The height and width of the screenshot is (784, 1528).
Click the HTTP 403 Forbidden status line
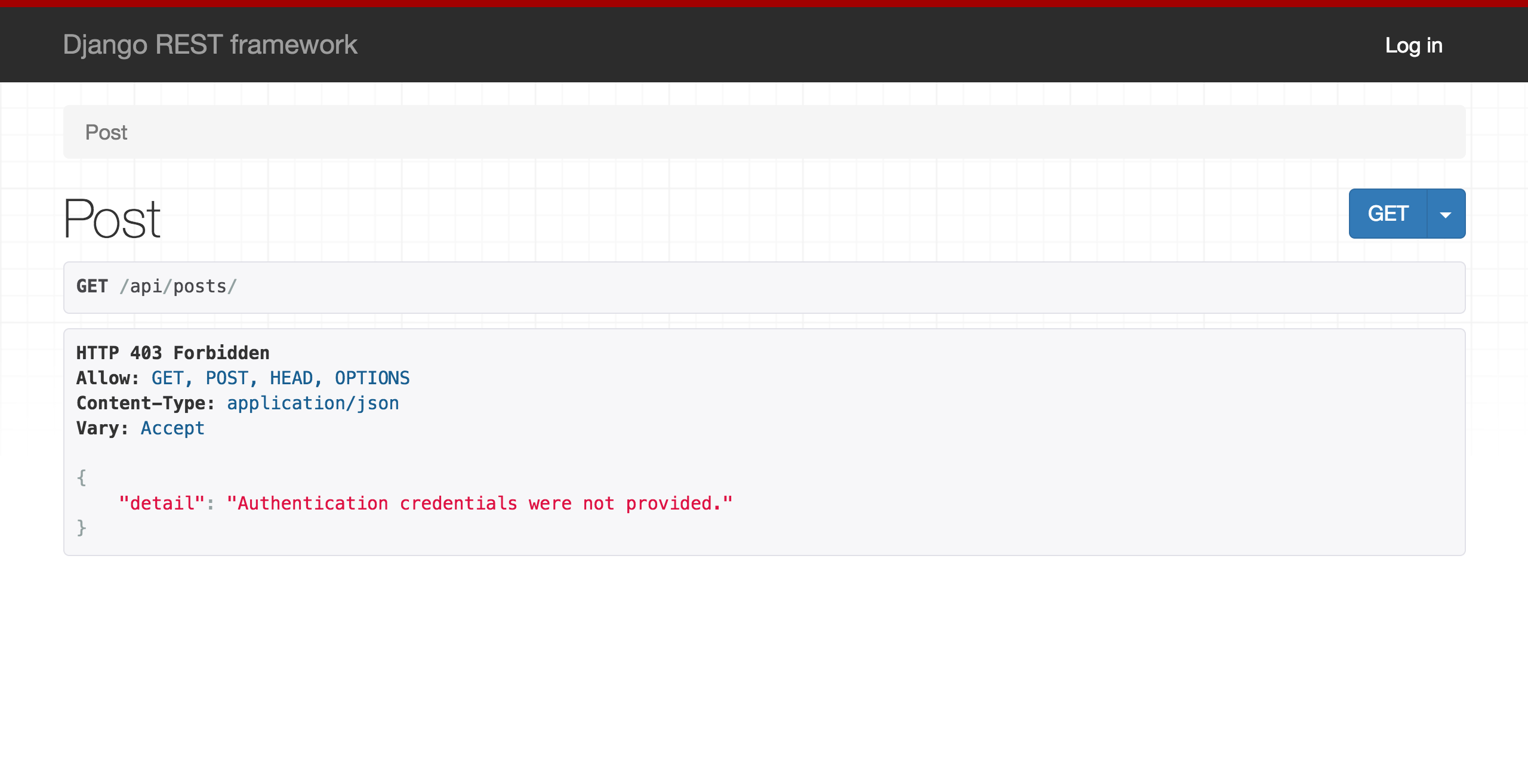click(173, 353)
